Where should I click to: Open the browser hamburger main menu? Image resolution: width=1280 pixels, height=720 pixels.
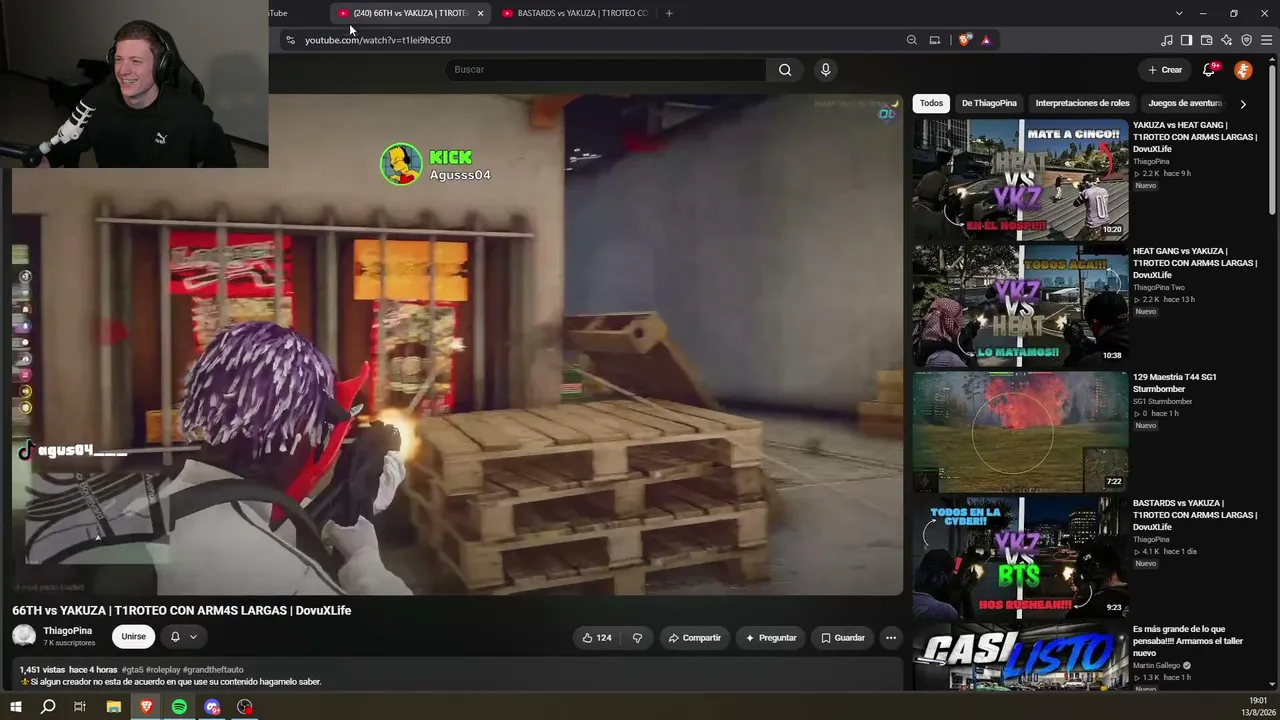click(x=1267, y=40)
